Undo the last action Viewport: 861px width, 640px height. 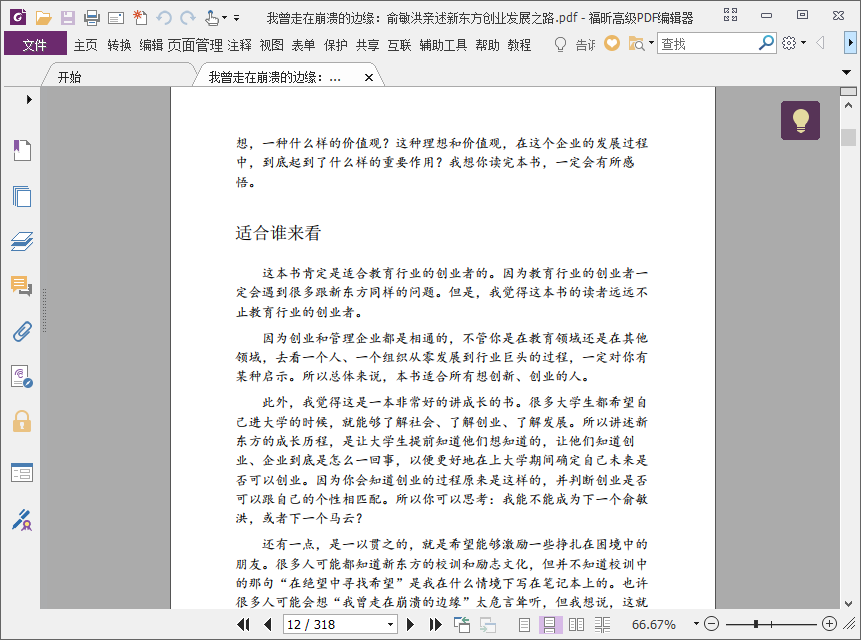point(164,18)
